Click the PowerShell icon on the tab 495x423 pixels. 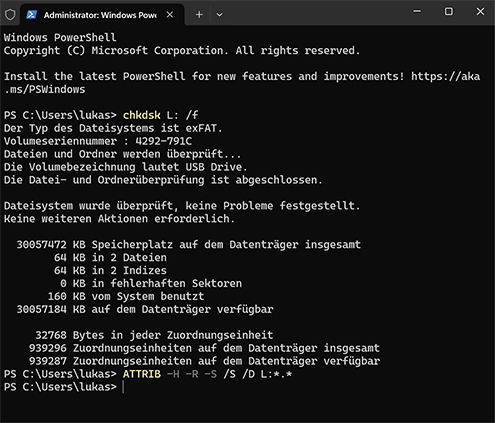click(x=32, y=15)
